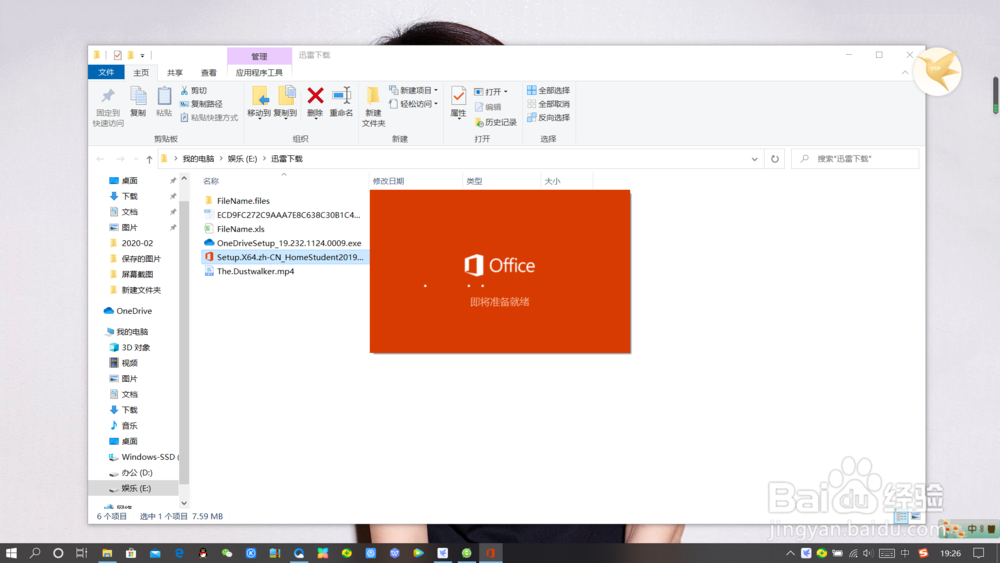Switch to 共享 Share ribbon tab
Image resolution: width=1000 pixels, height=563 pixels.
[175, 73]
